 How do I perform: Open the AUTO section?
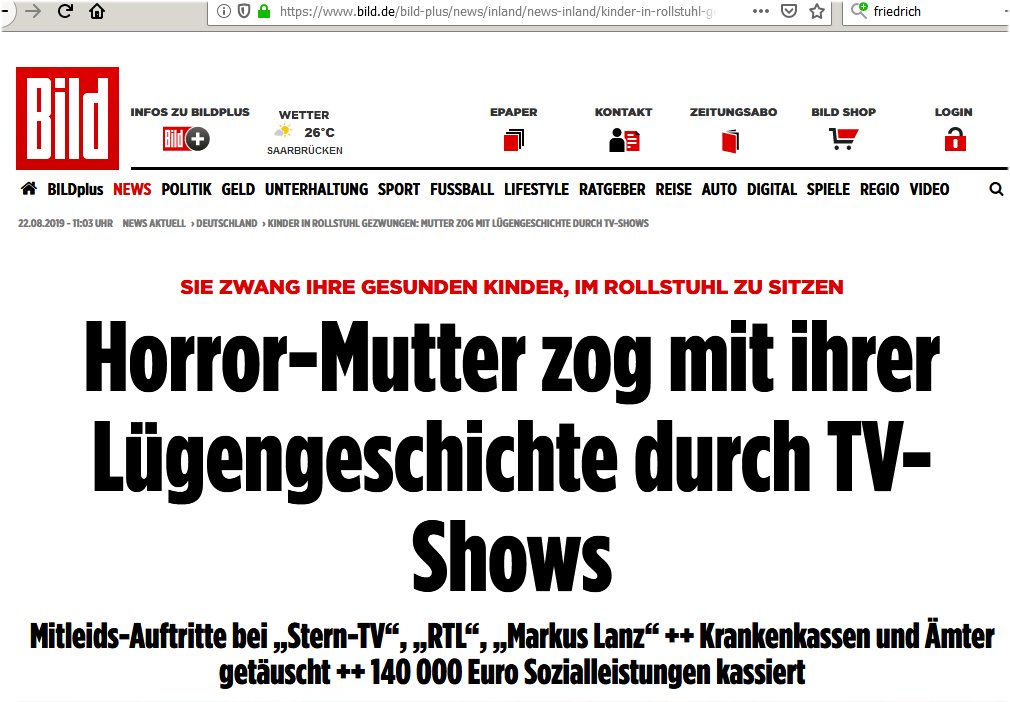[719, 189]
